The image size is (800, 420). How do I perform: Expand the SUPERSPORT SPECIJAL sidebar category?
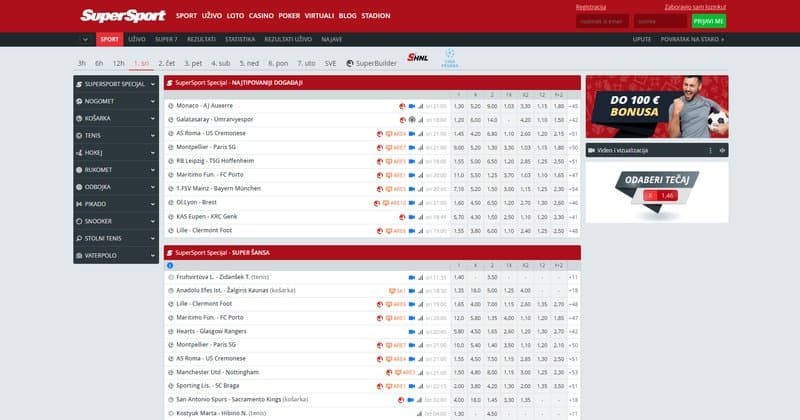116,84
